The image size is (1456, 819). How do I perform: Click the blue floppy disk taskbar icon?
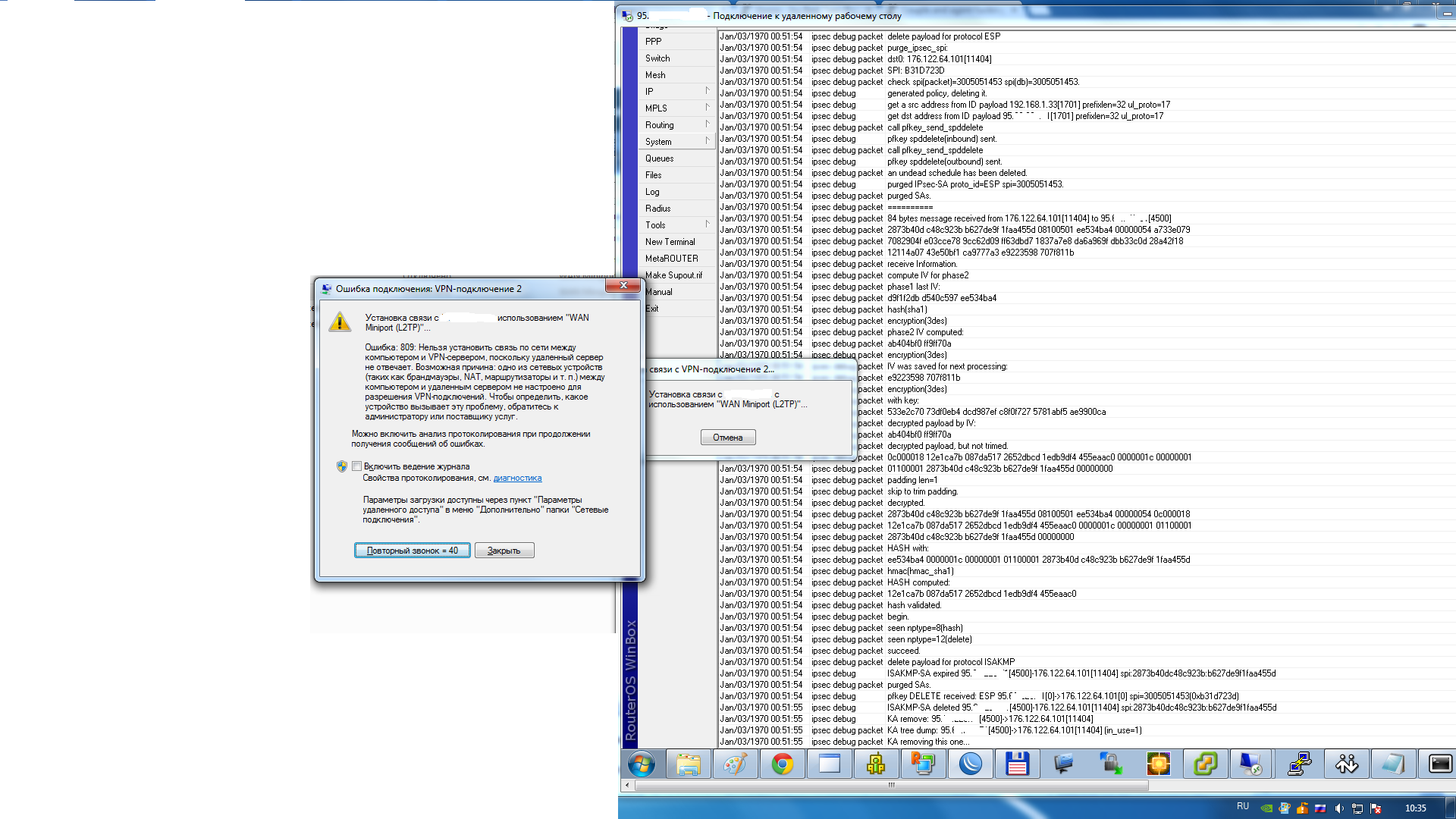pyautogui.click(x=1017, y=764)
